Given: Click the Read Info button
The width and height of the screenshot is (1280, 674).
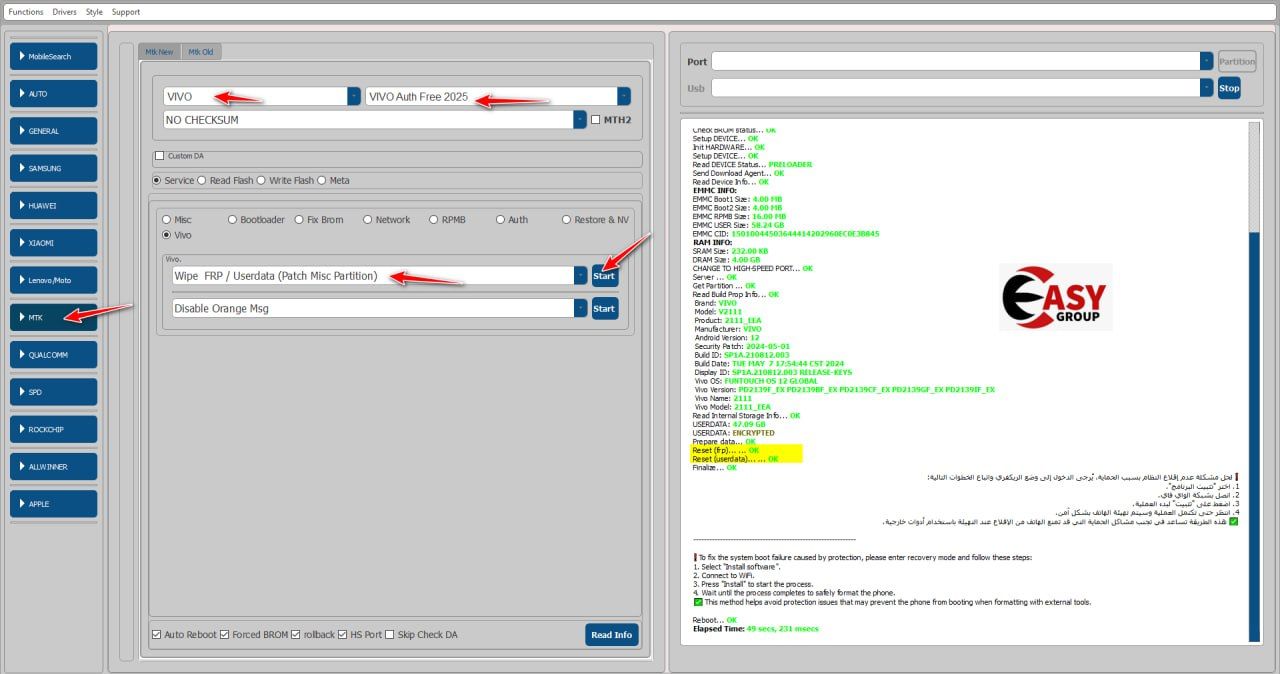Looking at the screenshot, I should (x=612, y=635).
